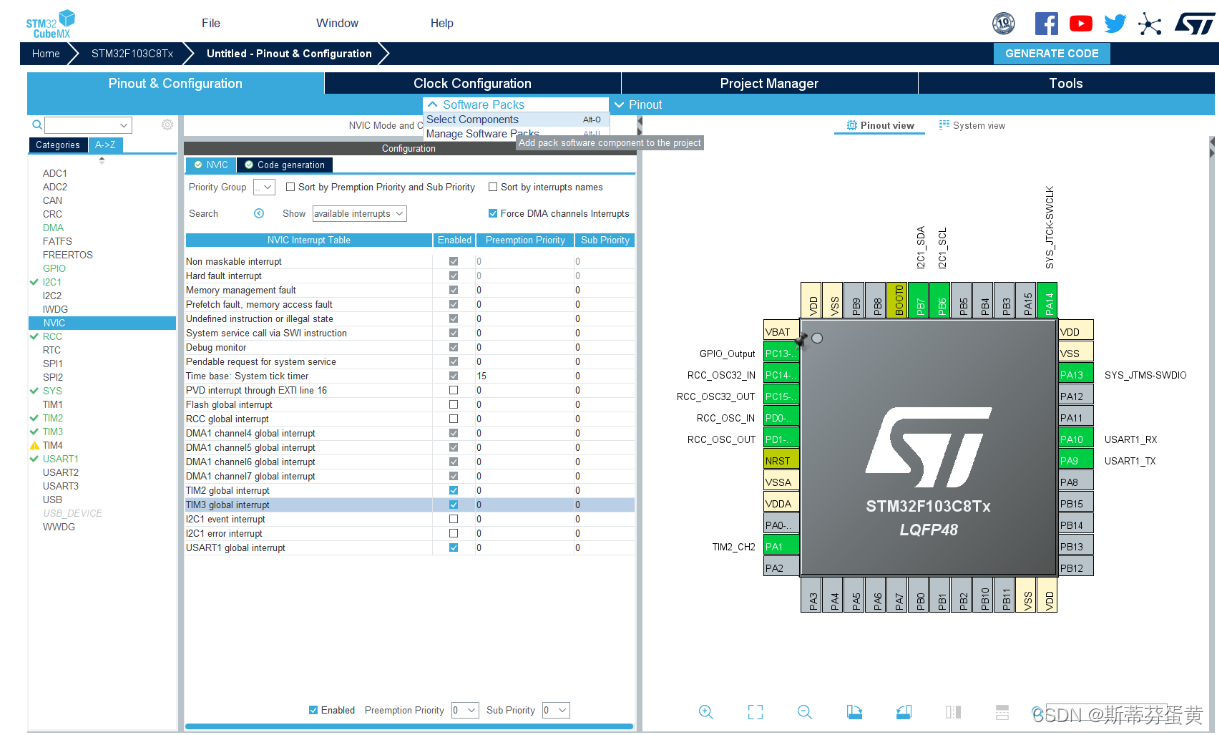Select pin PA10 on the chip
The height and width of the screenshot is (735, 1219).
[x=1076, y=439]
